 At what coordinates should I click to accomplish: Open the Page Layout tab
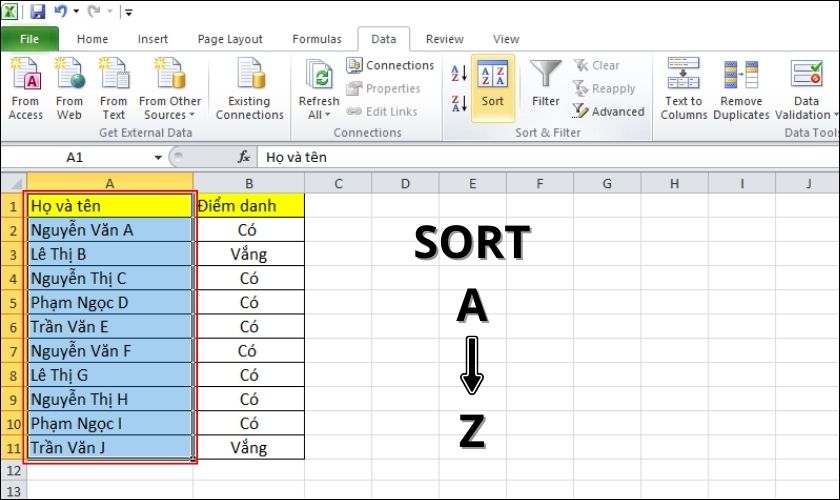(x=230, y=39)
